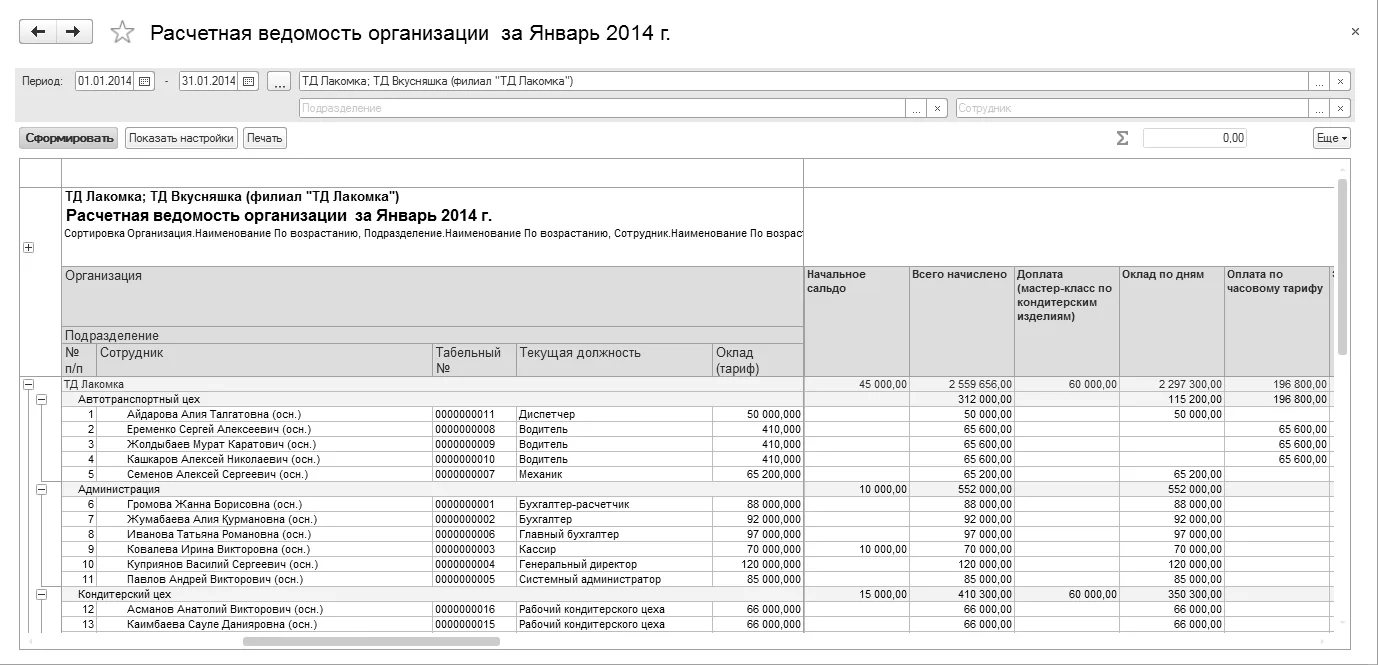Click the sum value field 0,00
The width and height of the screenshot is (1378, 665).
pyautogui.click(x=1195, y=138)
